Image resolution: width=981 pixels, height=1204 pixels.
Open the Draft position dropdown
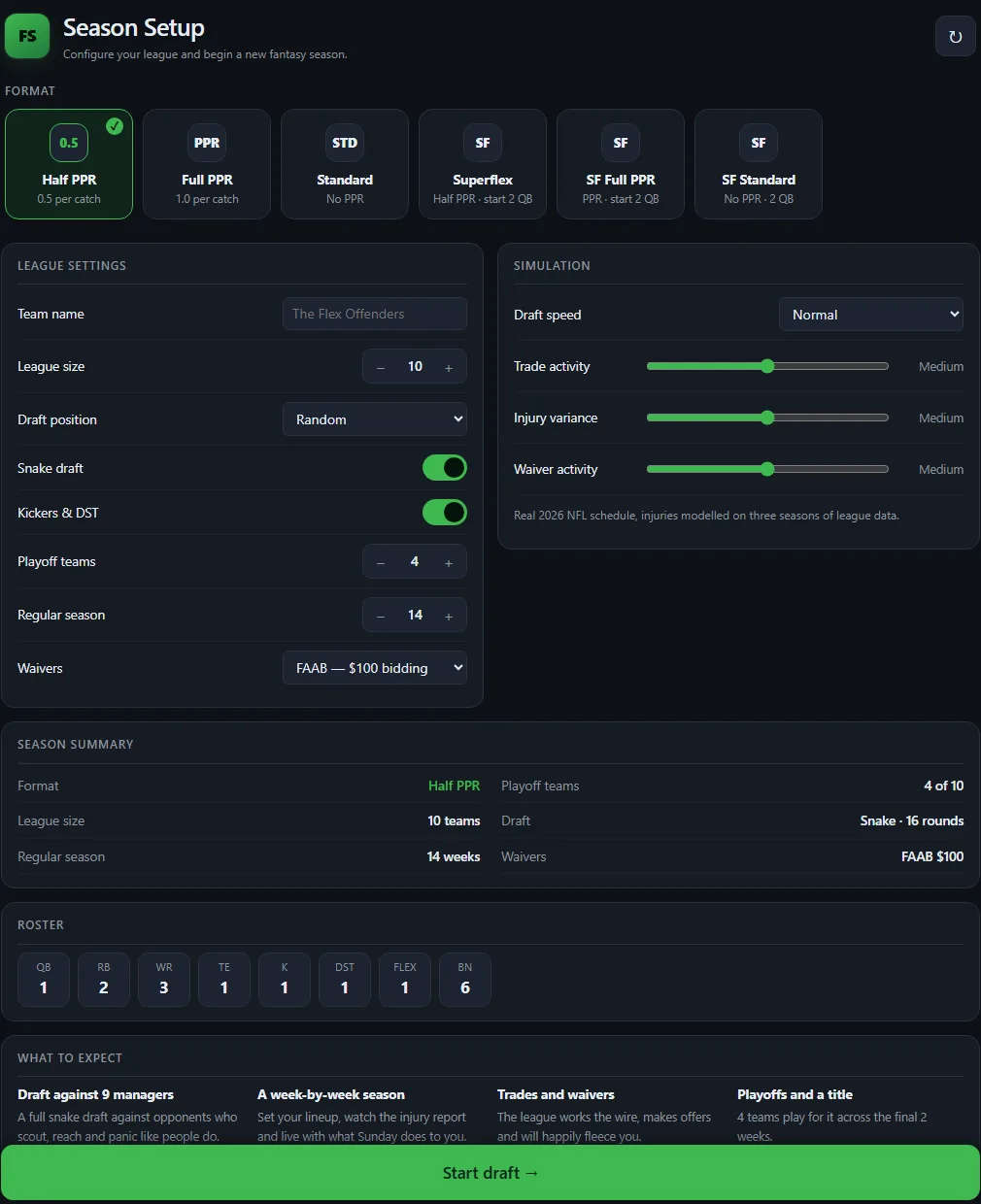(375, 419)
